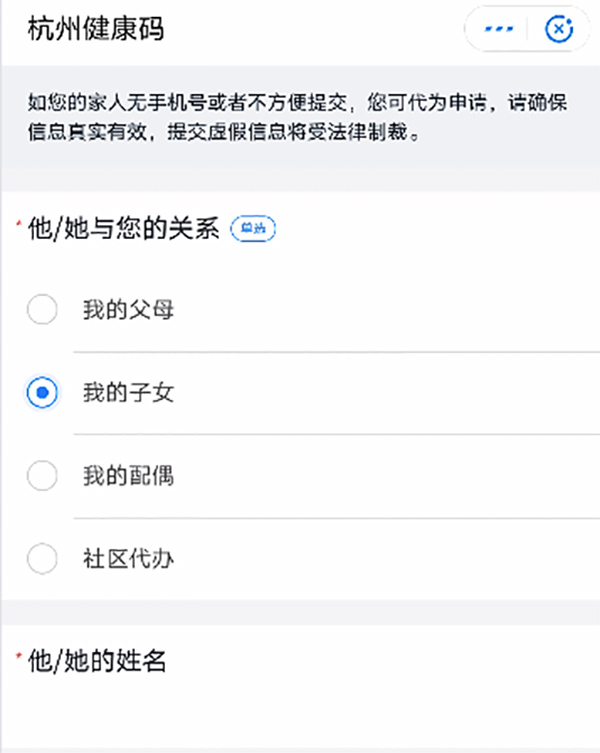This screenshot has width=600, height=753.
Task: Close the mini program with the circled X icon
Action: tap(559, 29)
